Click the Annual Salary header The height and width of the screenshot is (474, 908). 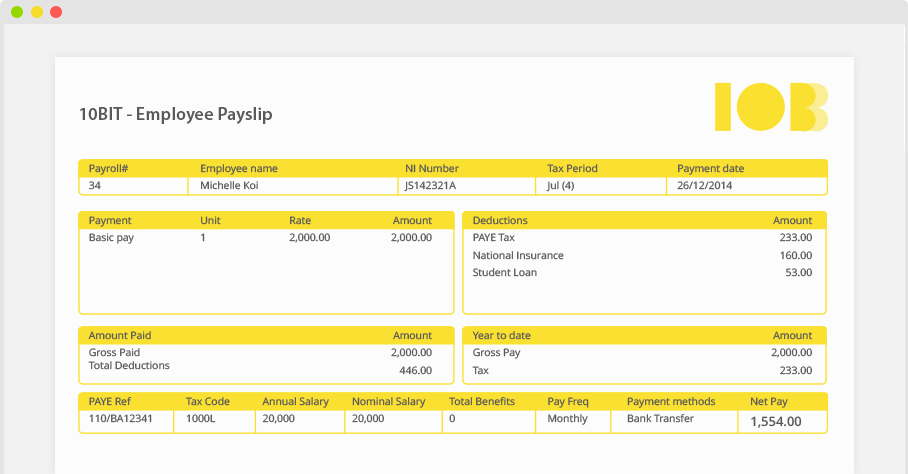[295, 401]
